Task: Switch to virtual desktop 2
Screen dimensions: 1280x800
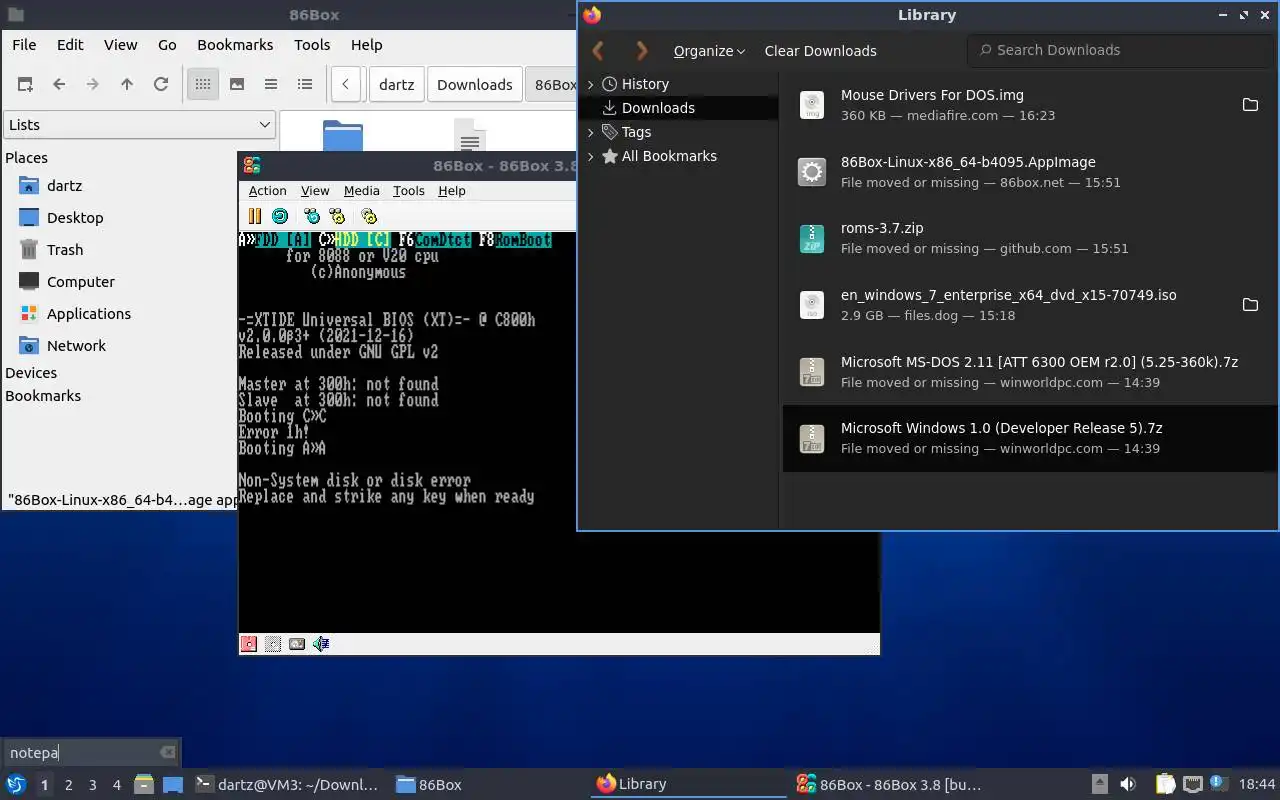Action: coord(68,785)
